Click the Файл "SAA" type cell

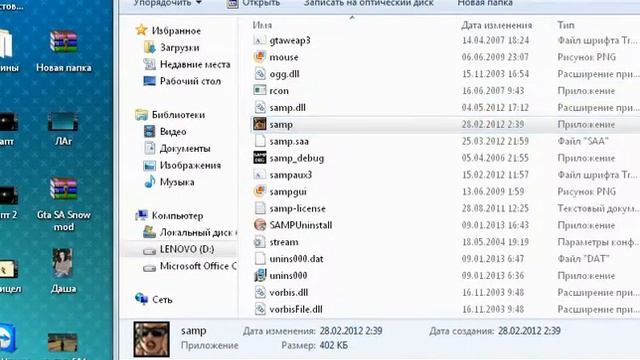pos(583,141)
